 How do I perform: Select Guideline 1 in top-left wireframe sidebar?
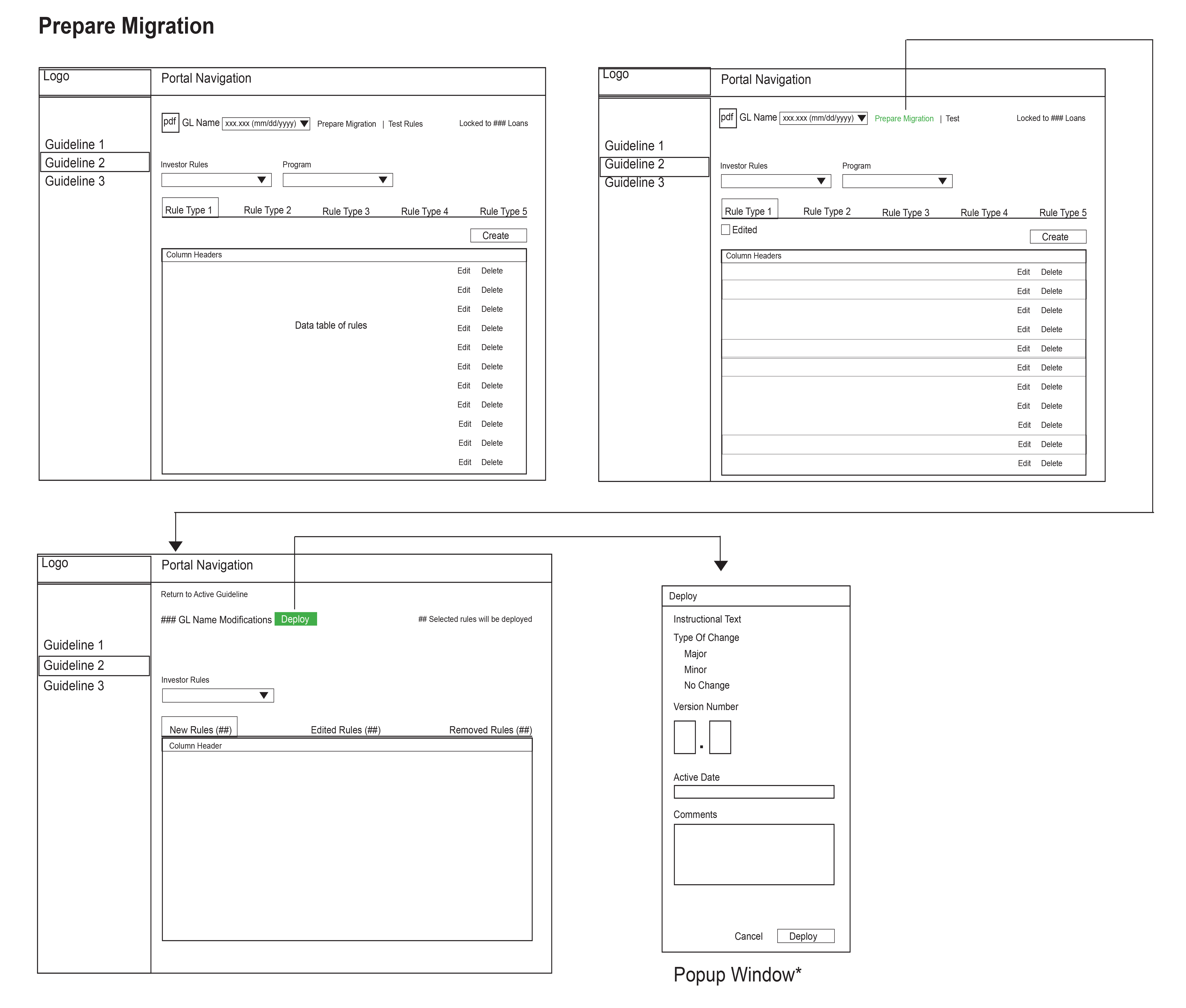(75, 145)
